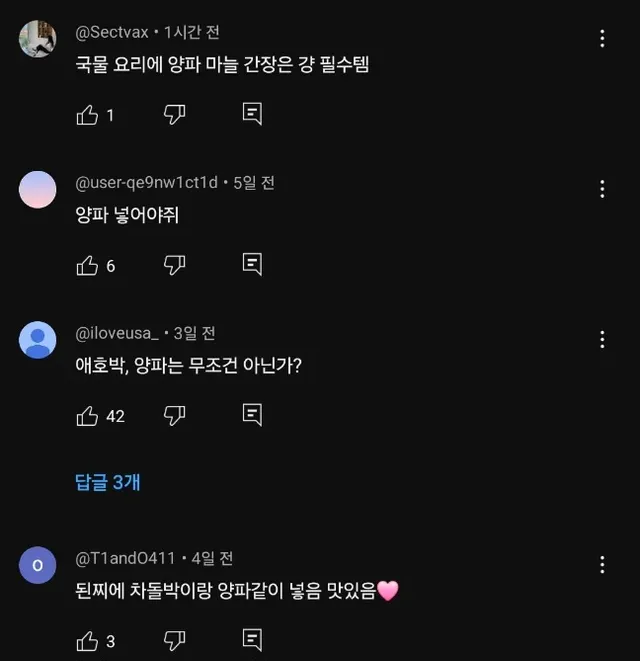Dislike the comment by @T1andO411

tap(175, 640)
